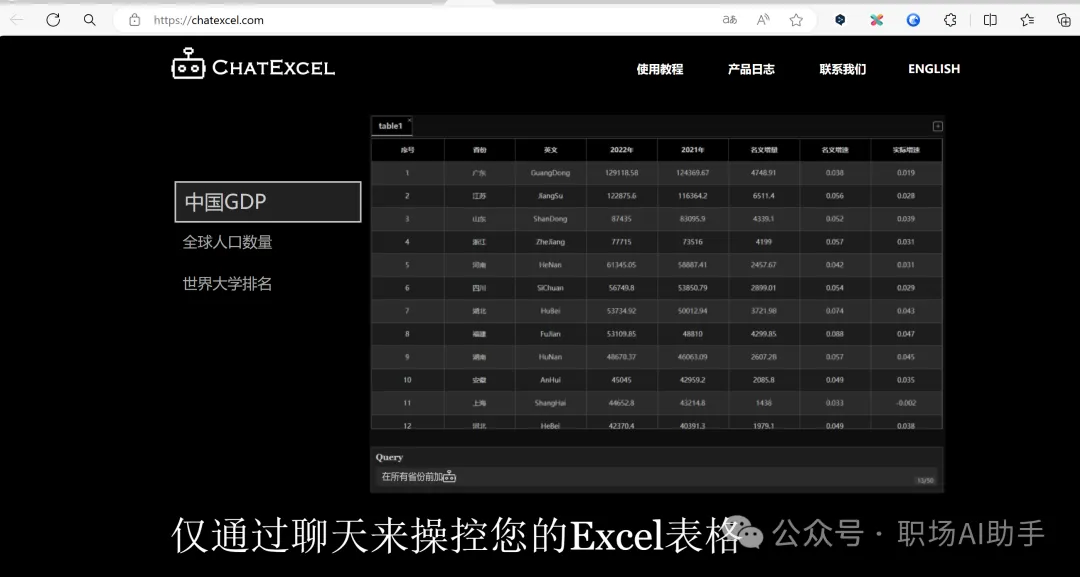Add page to favorites with star icon
Image resolution: width=1080 pixels, height=577 pixels.
click(x=796, y=20)
